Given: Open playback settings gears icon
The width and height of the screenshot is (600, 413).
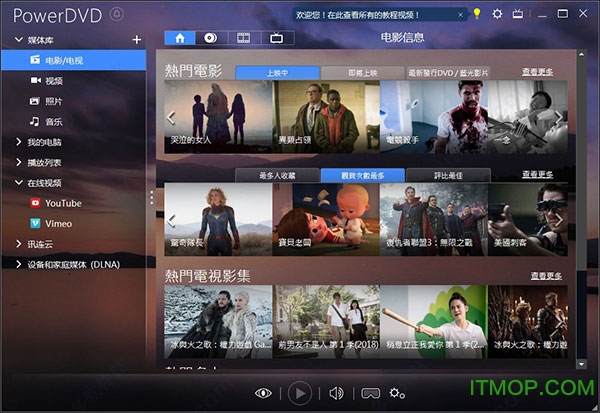Looking at the screenshot, I should coord(397,393).
